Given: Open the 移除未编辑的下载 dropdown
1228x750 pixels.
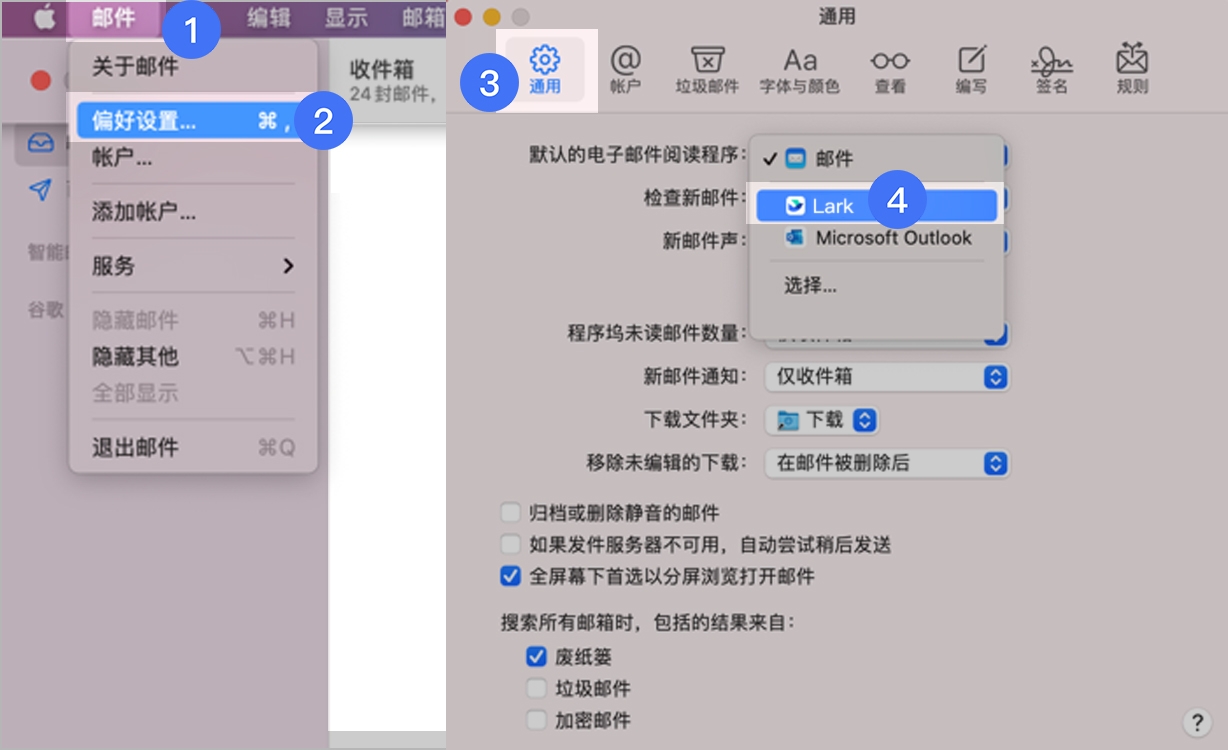Looking at the screenshot, I should pyautogui.click(x=888, y=463).
